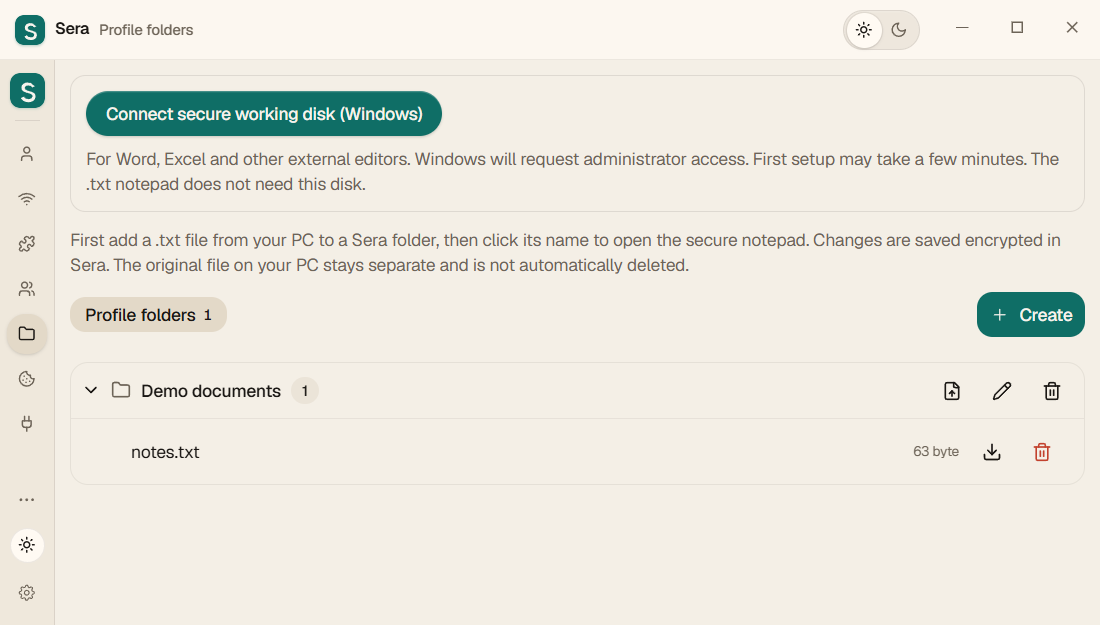Open the plug connector sidebar icon

click(27, 424)
